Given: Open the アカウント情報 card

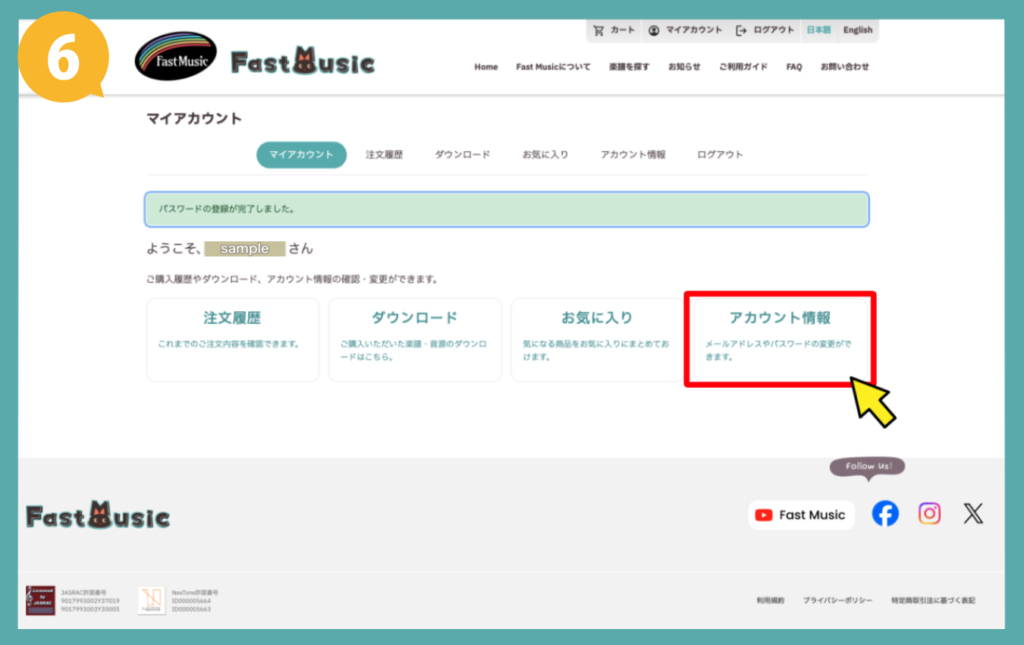Looking at the screenshot, I should point(780,338).
